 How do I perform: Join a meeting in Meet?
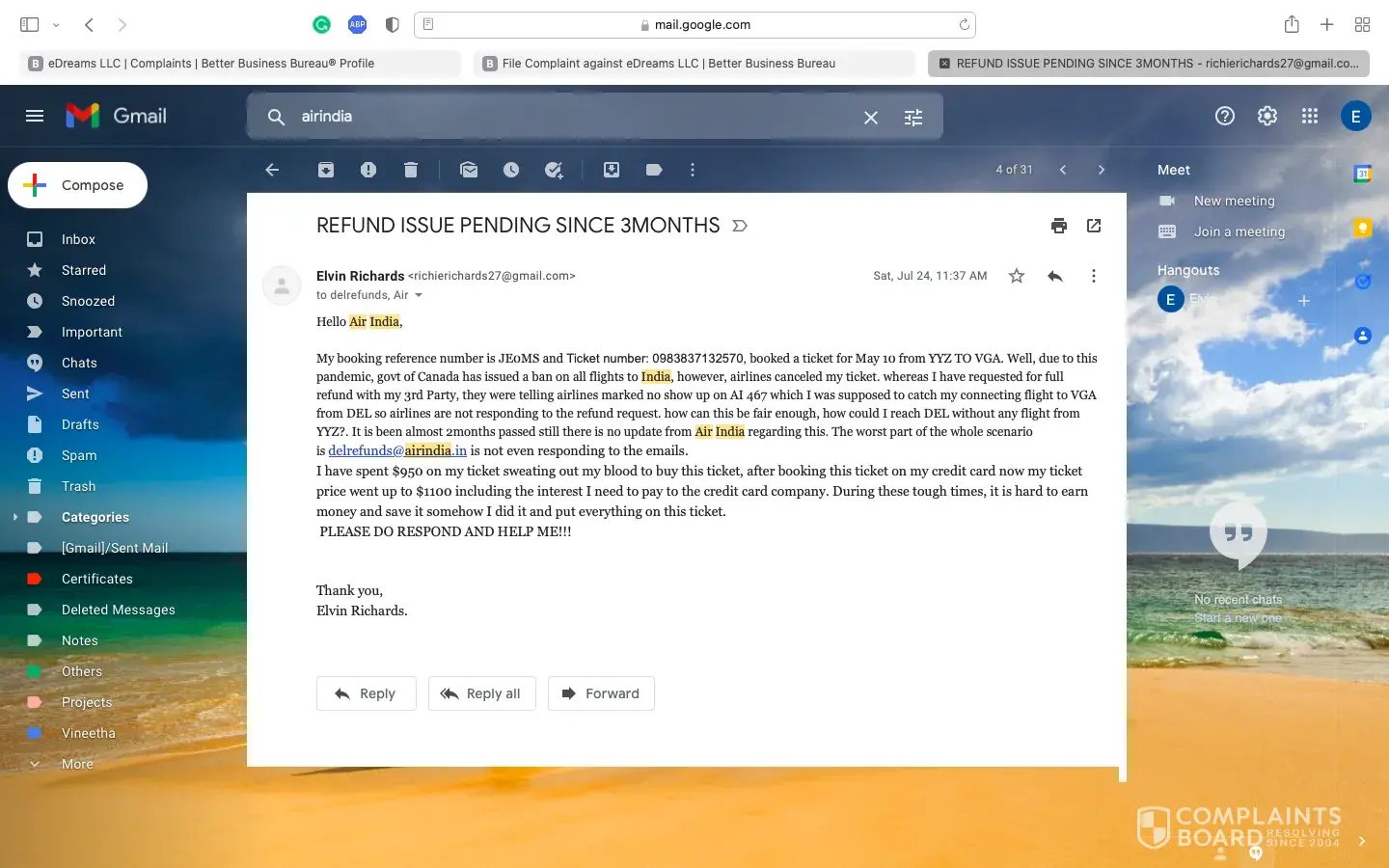pyautogui.click(x=1239, y=231)
